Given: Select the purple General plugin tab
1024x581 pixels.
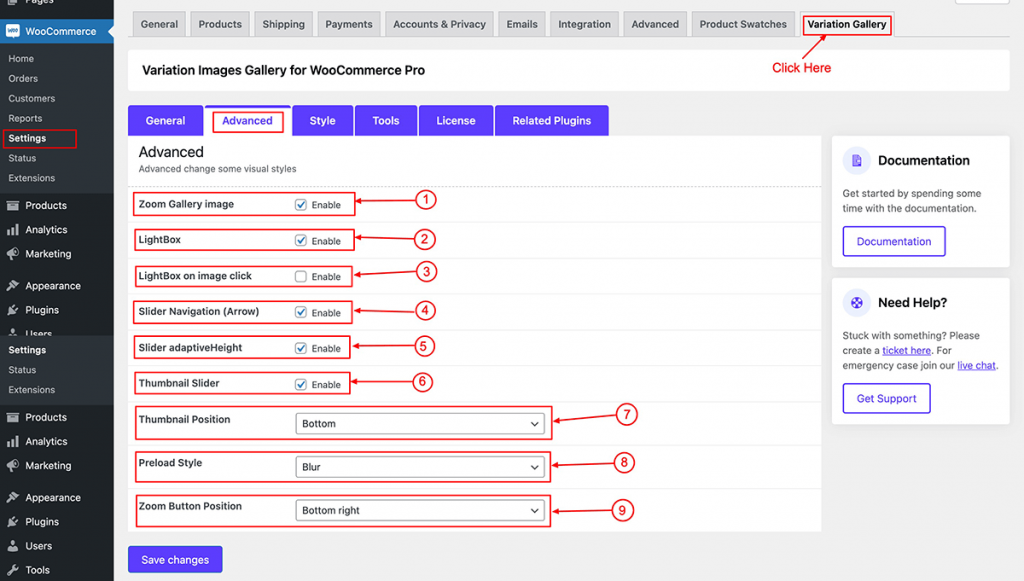Looking at the screenshot, I should pyautogui.click(x=165, y=121).
